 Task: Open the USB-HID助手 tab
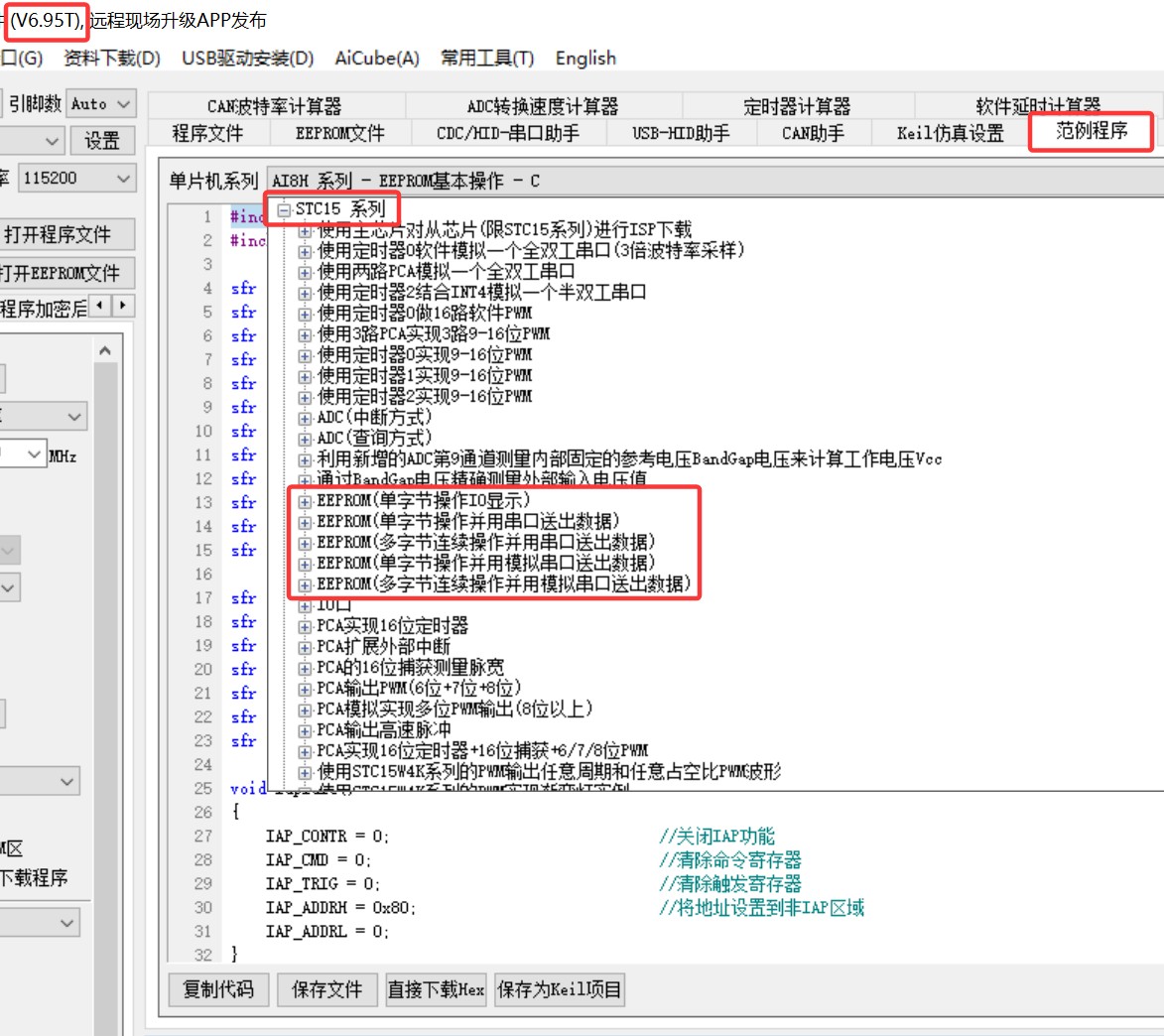pyautogui.click(x=681, y=134)
